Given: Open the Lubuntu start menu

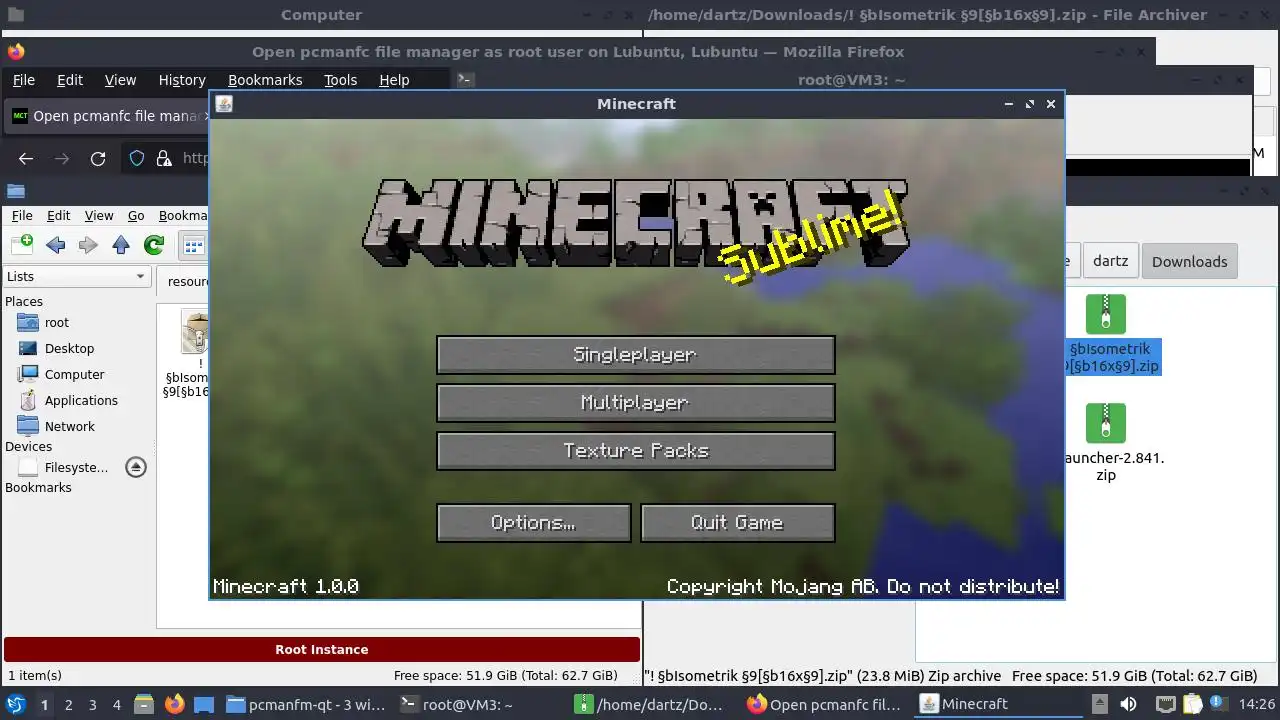Looking at the screenshot, I should (15, 705).
